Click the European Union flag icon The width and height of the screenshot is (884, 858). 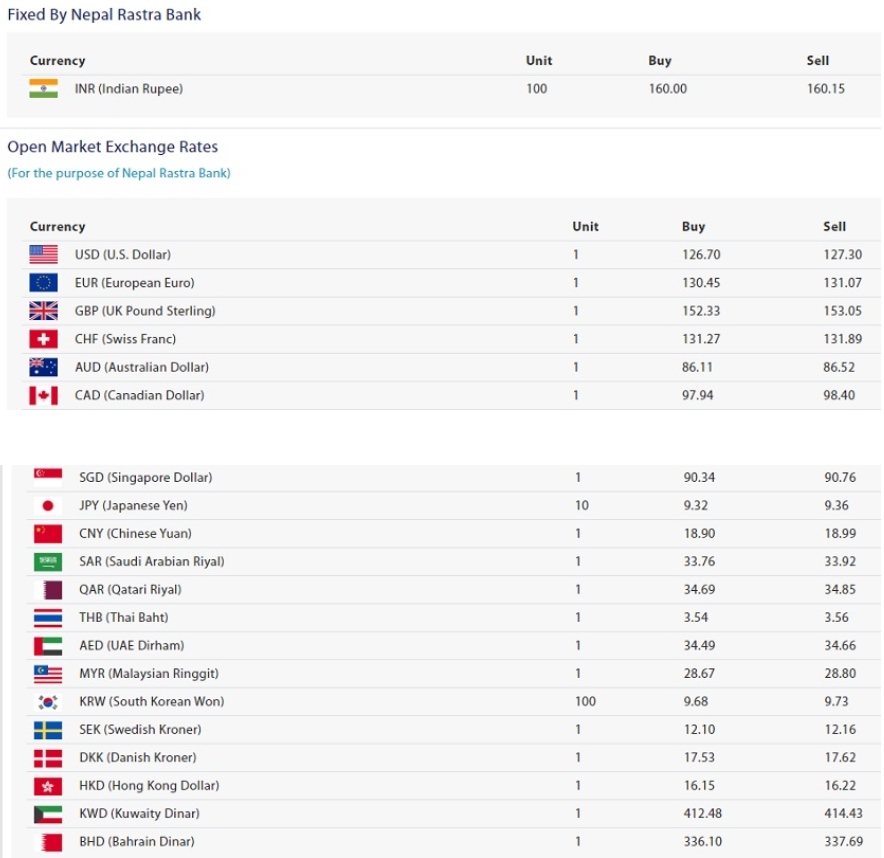coord(43,282)
